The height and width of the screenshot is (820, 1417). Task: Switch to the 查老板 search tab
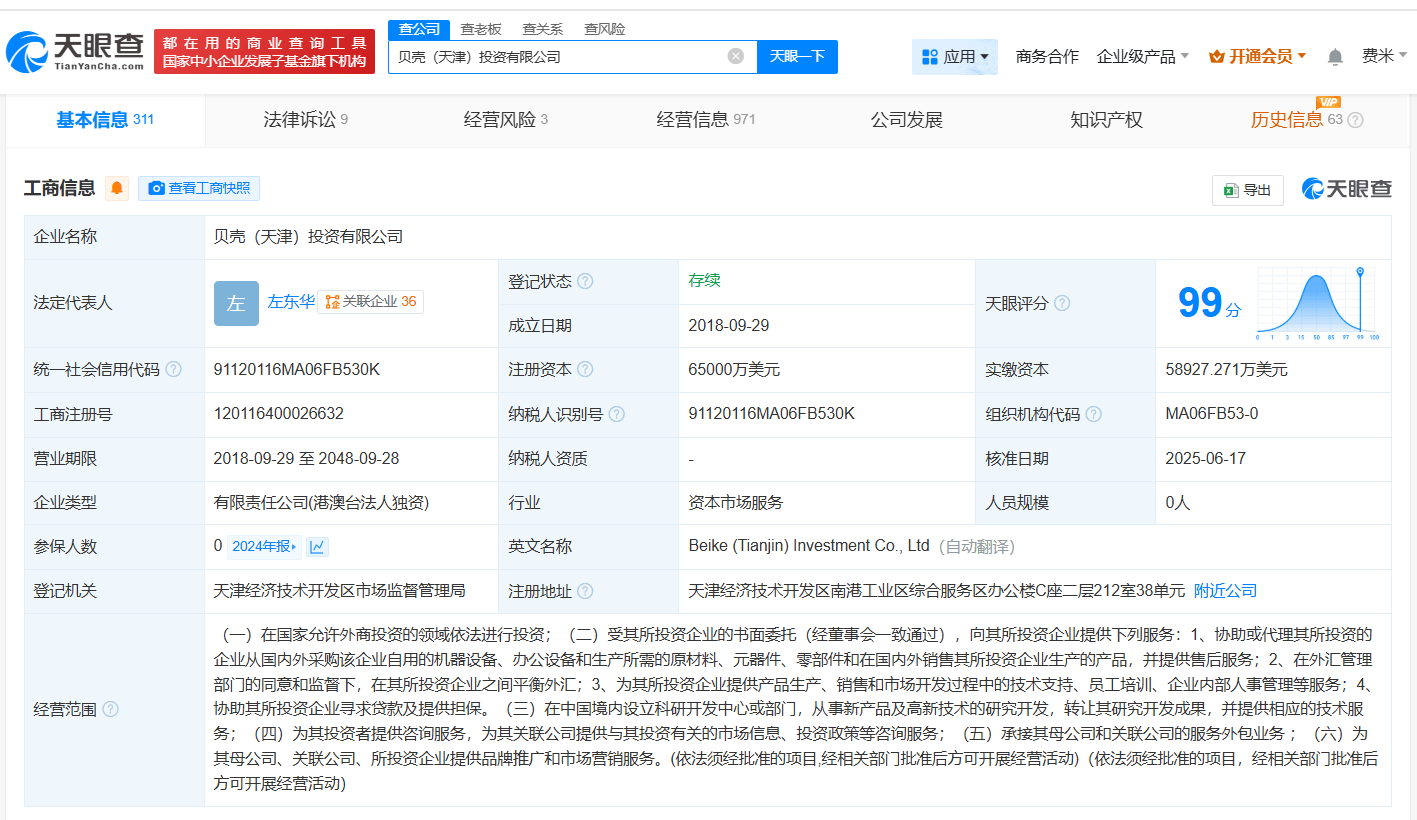481,29
